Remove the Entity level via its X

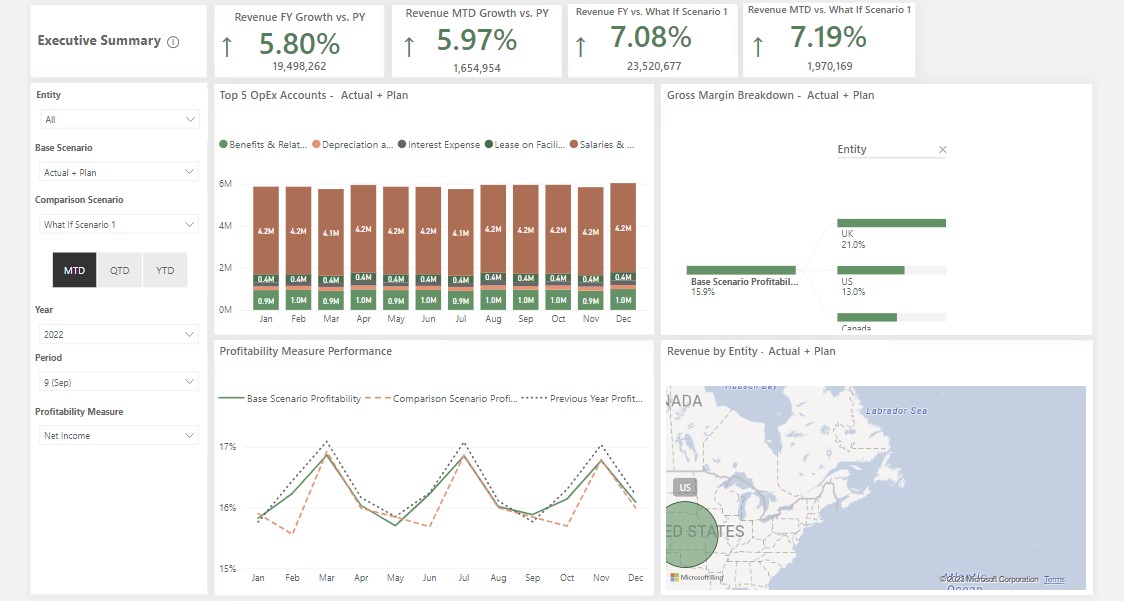942,148
